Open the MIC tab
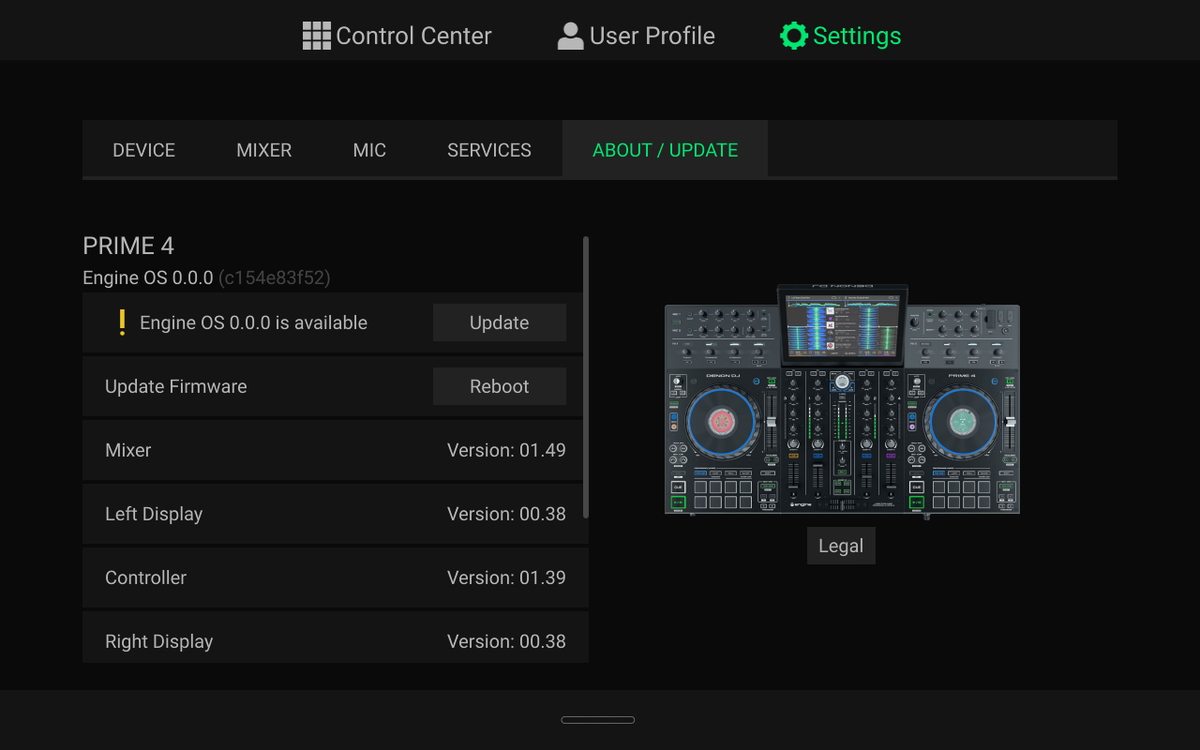 [x=369, y=150]
